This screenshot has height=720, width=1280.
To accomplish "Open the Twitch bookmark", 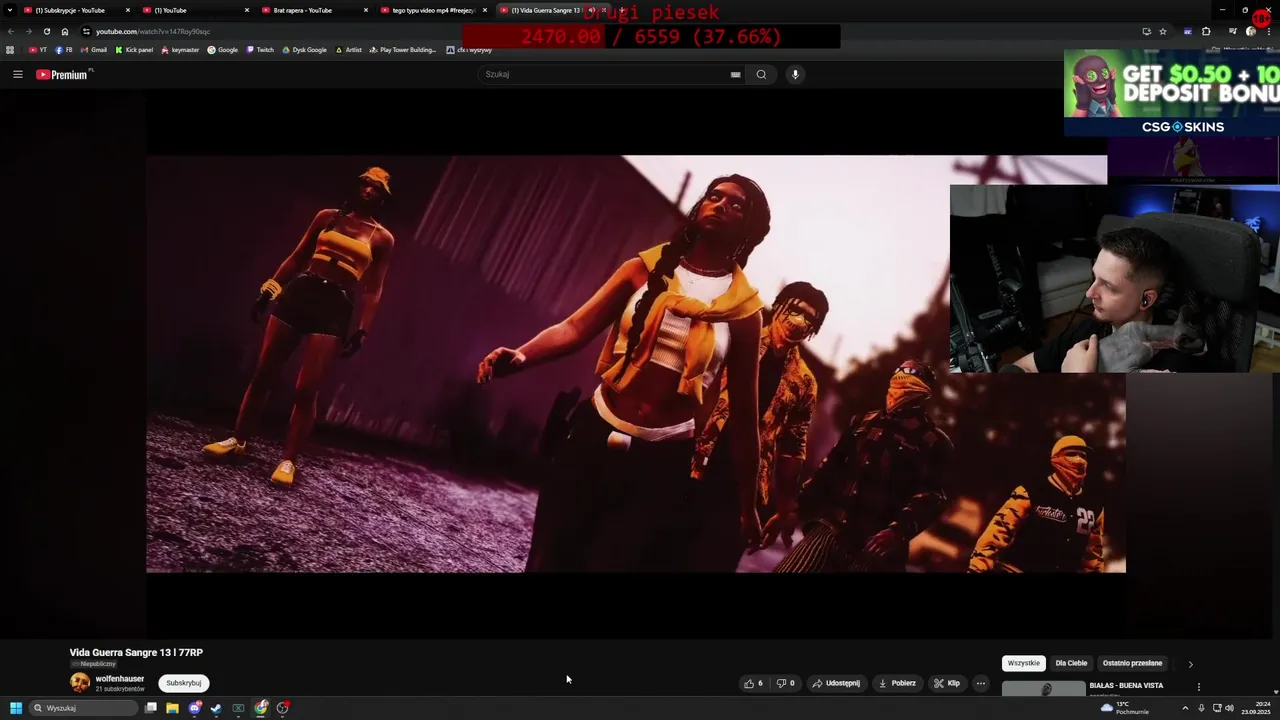I will (x=260, y=50).
